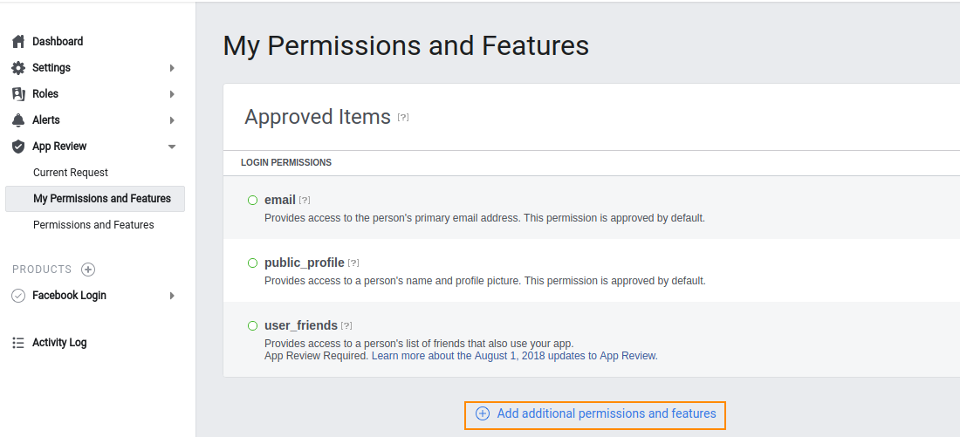Click the green circle beside user_friends
This screenshot has height=437, width=960.
252,326
